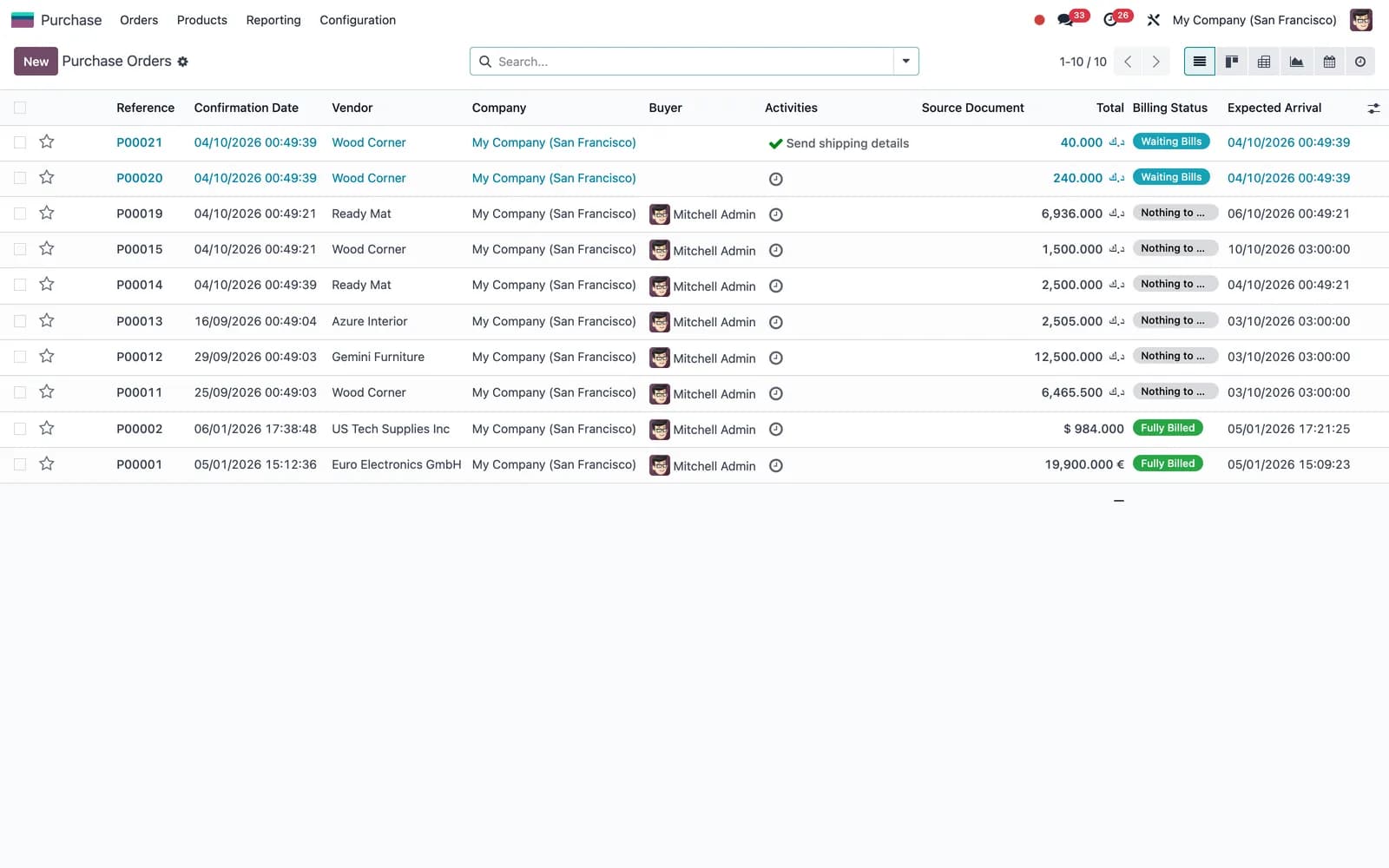Switch to kanban view
This screenshot has width=1389, height=868.
[x=1232, y=62]
